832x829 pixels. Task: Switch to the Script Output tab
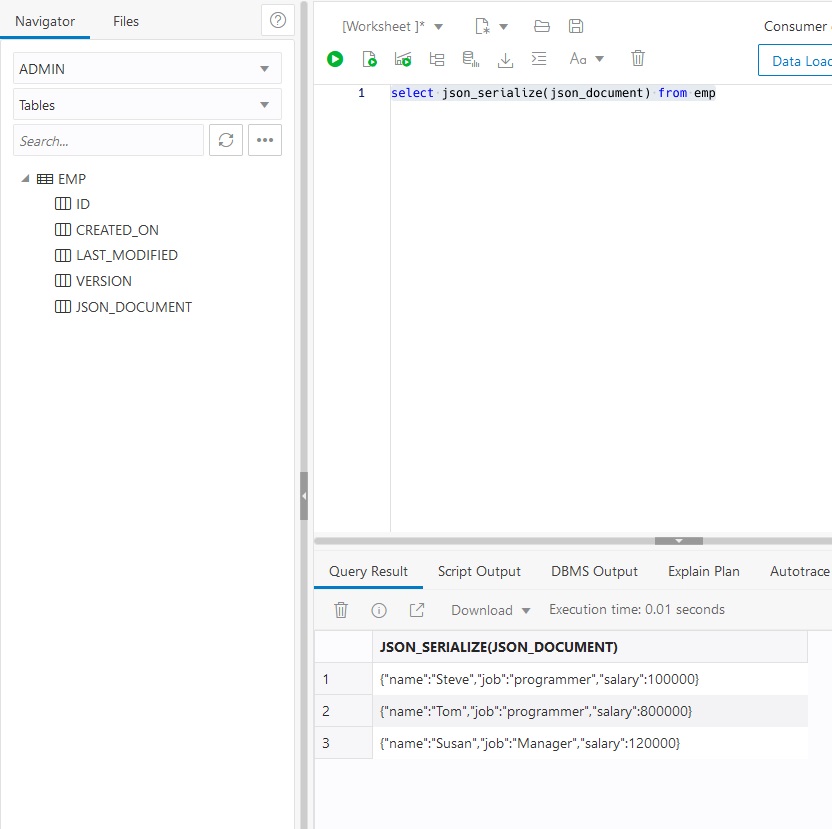tap(479, 571)
